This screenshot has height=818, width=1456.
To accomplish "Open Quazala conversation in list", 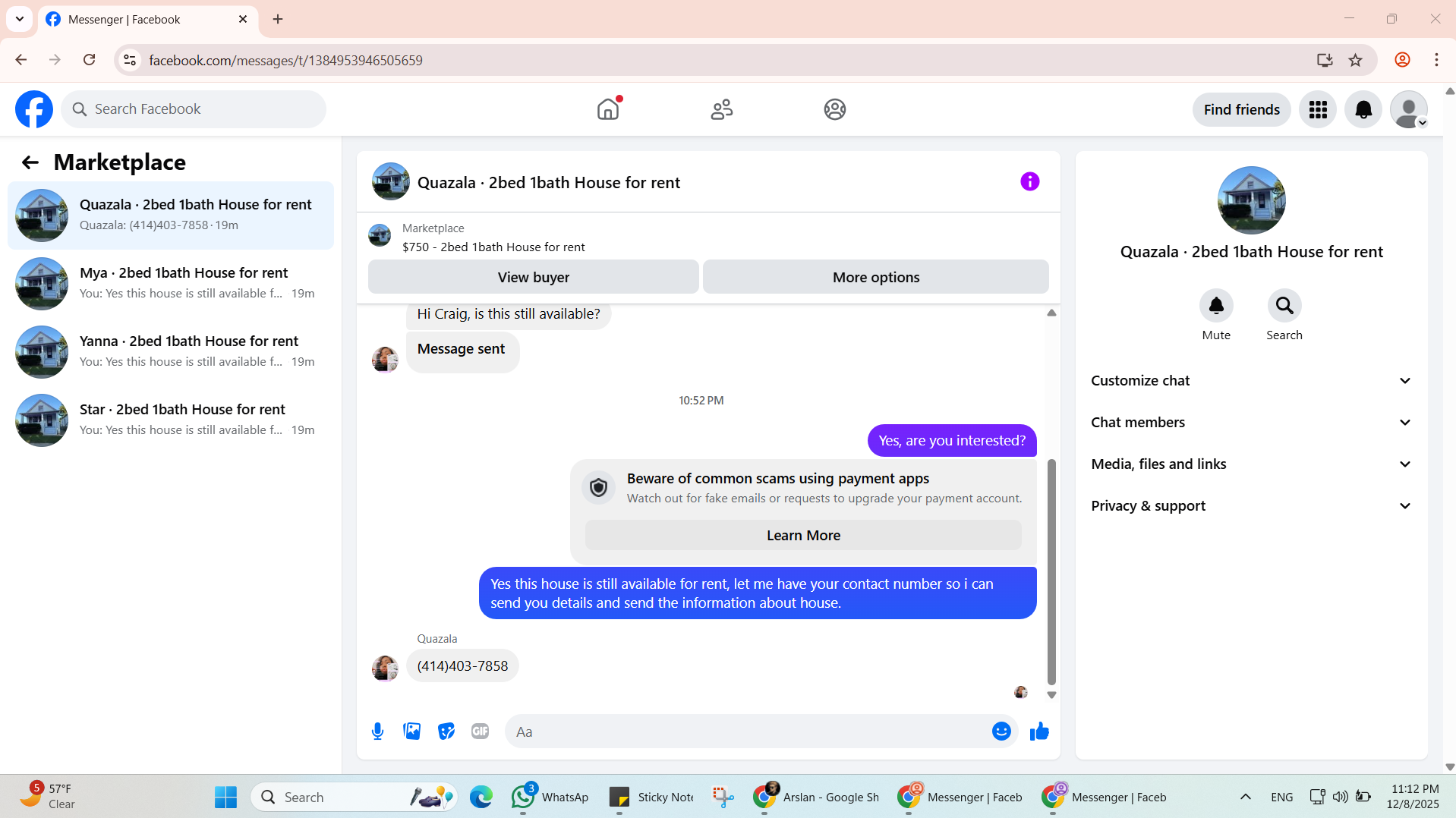I will [171, 216].
